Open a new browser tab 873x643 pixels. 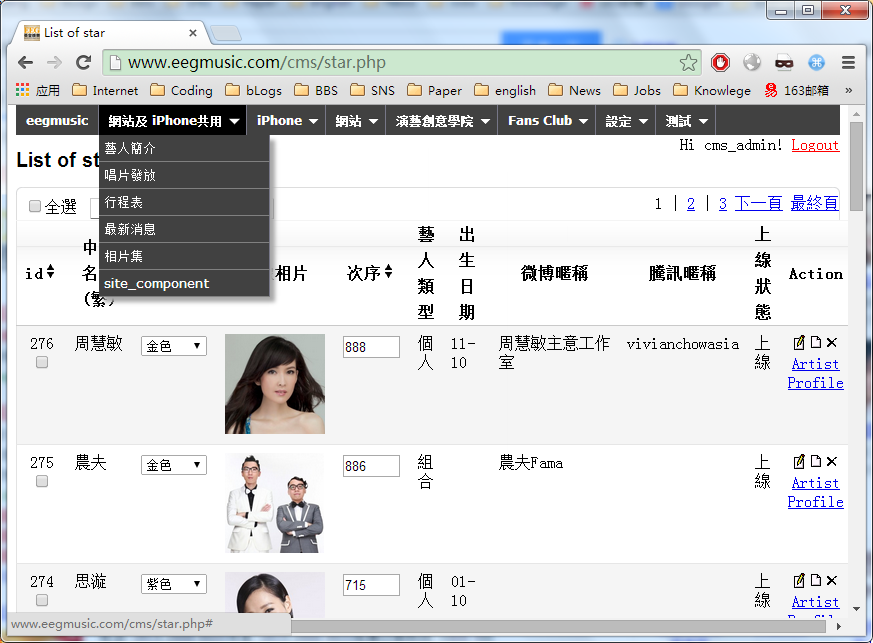click(225, 33)
